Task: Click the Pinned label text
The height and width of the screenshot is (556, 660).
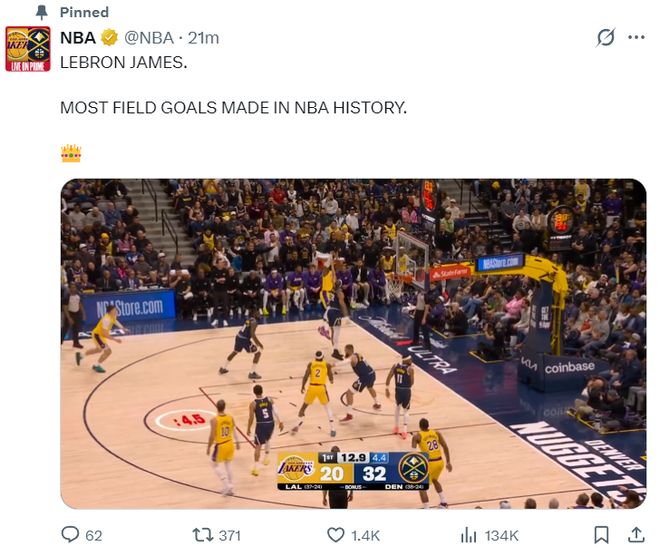Action: pyautogui.click(x=84, y=12)
